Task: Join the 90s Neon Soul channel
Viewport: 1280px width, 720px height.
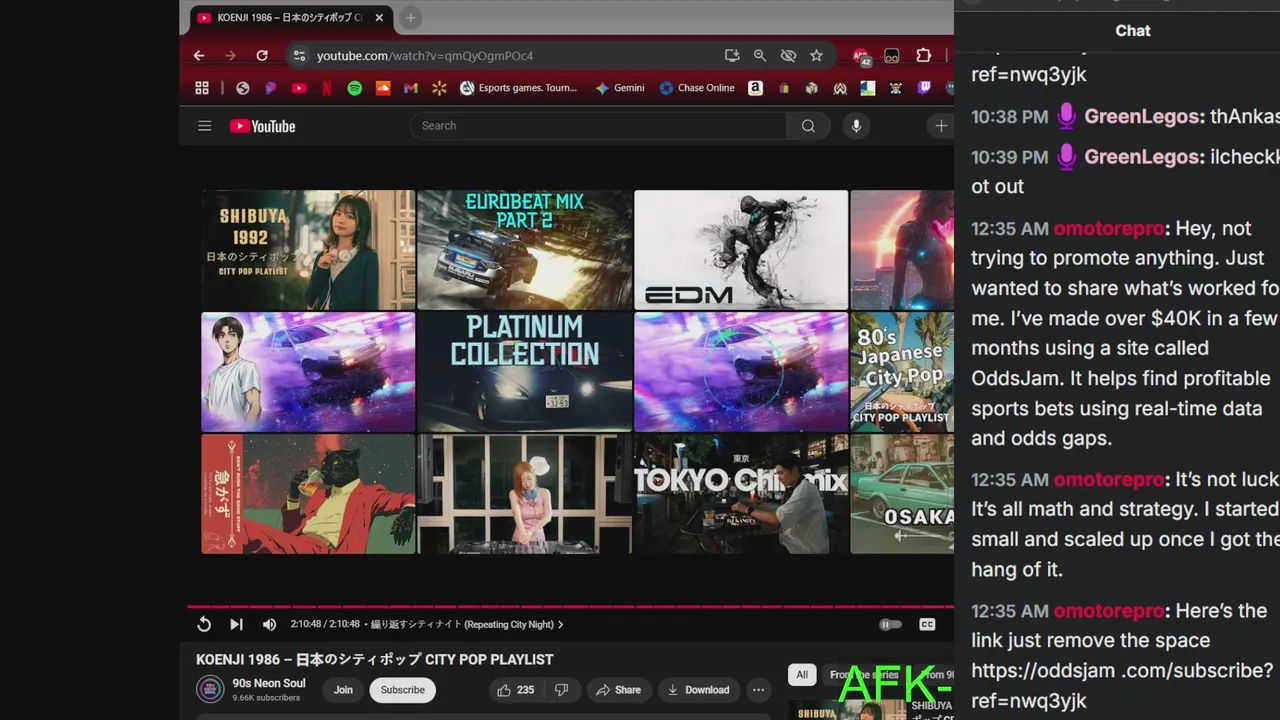Action: [x=343, y=690]
